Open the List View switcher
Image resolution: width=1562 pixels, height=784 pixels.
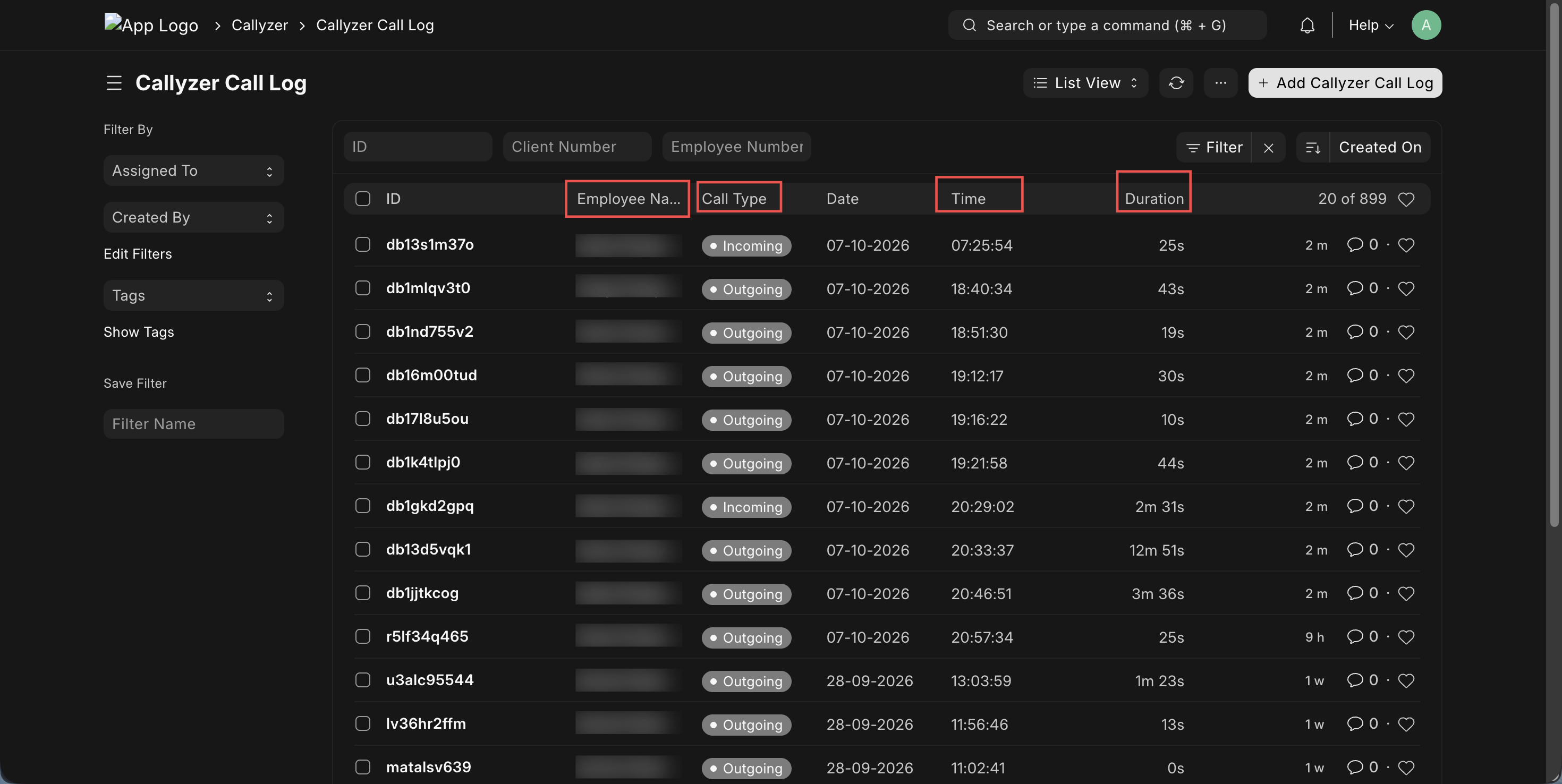1085,83
